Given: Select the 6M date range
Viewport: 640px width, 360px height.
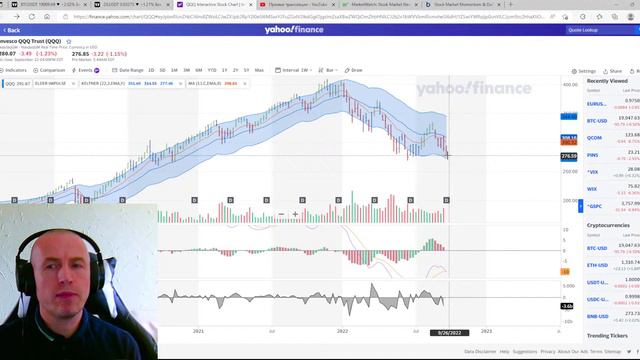Looking at the screenshot, I should [199, 70].
